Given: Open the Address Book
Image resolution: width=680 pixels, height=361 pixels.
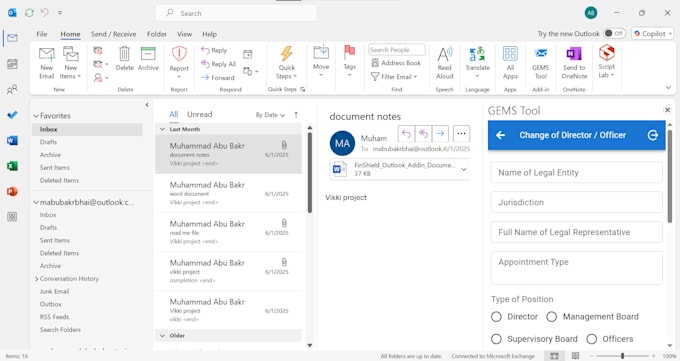Looking at the screenshot, I should coord(396,63).
